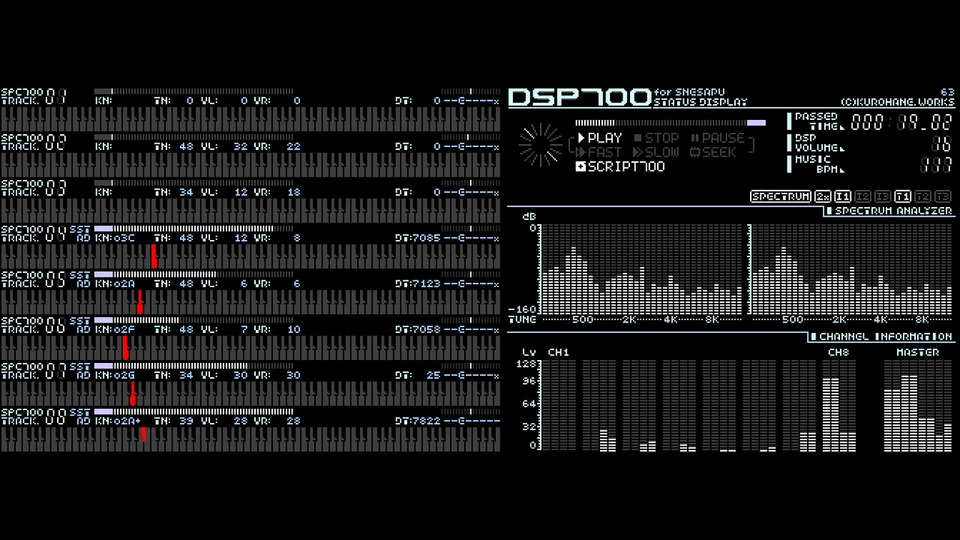Click the red o2G key on Track 07 keyboard
Viewport: 960px width, 540px height.
coord(133,393)
